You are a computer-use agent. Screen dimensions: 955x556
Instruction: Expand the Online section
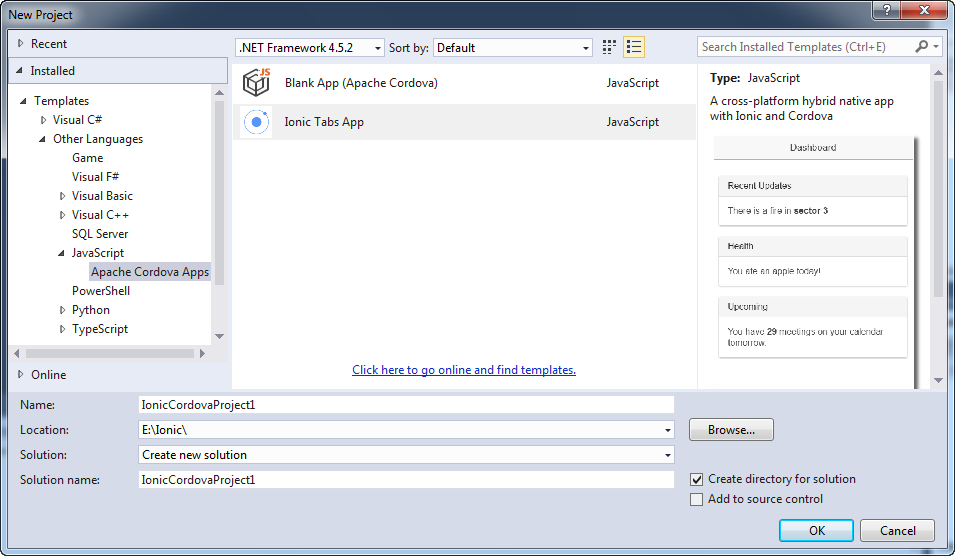coord(21,375)
